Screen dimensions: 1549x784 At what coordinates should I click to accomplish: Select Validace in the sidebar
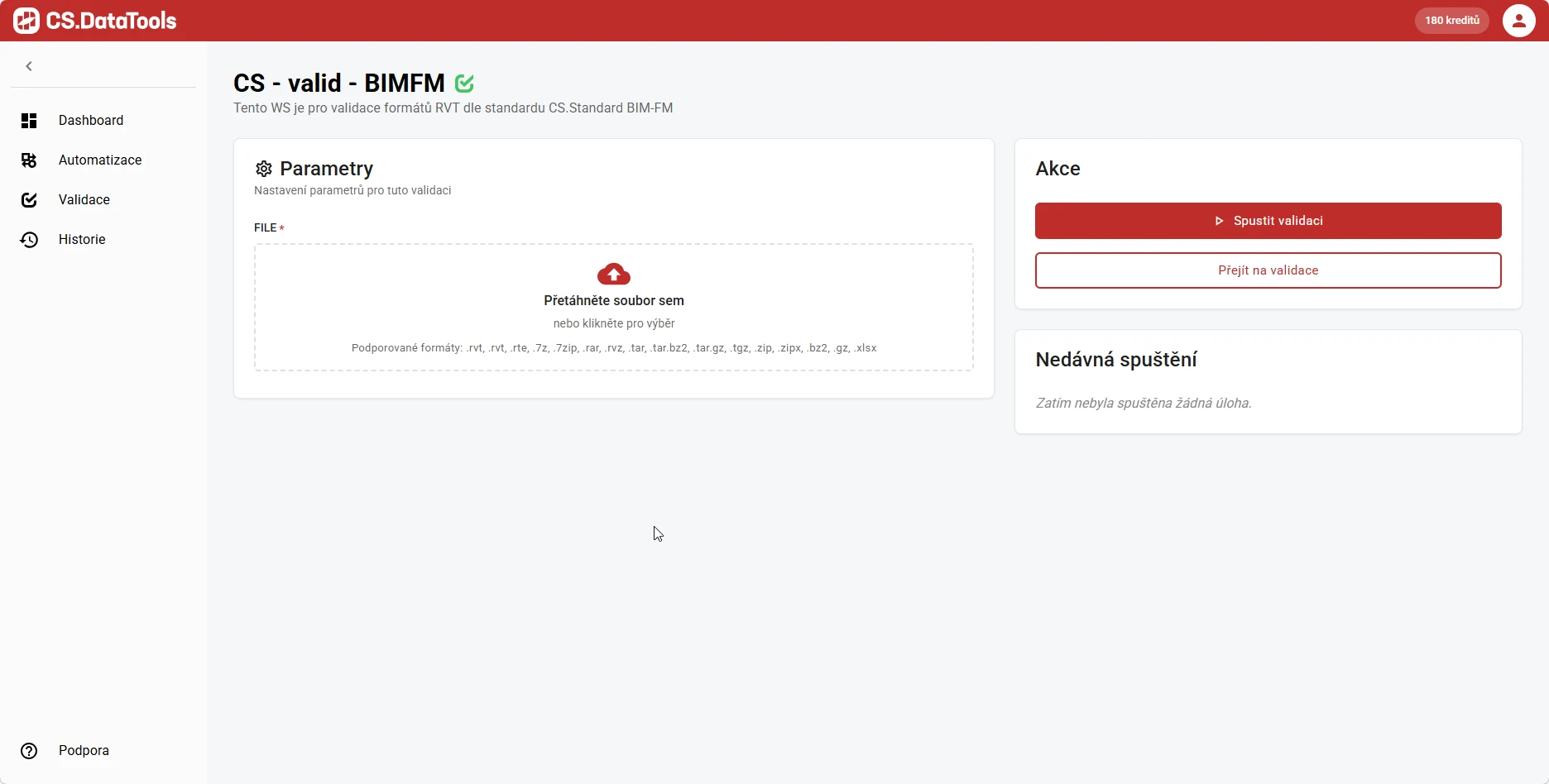click(x=103, y=200)
